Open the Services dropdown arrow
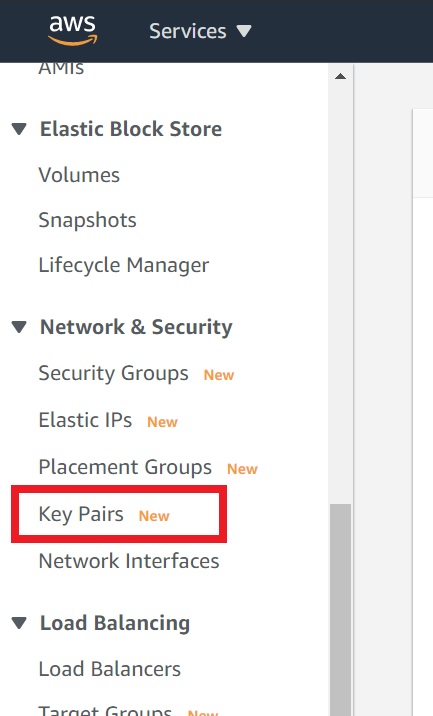This screenshot has height=716, width=433. (x=244, y=31)
